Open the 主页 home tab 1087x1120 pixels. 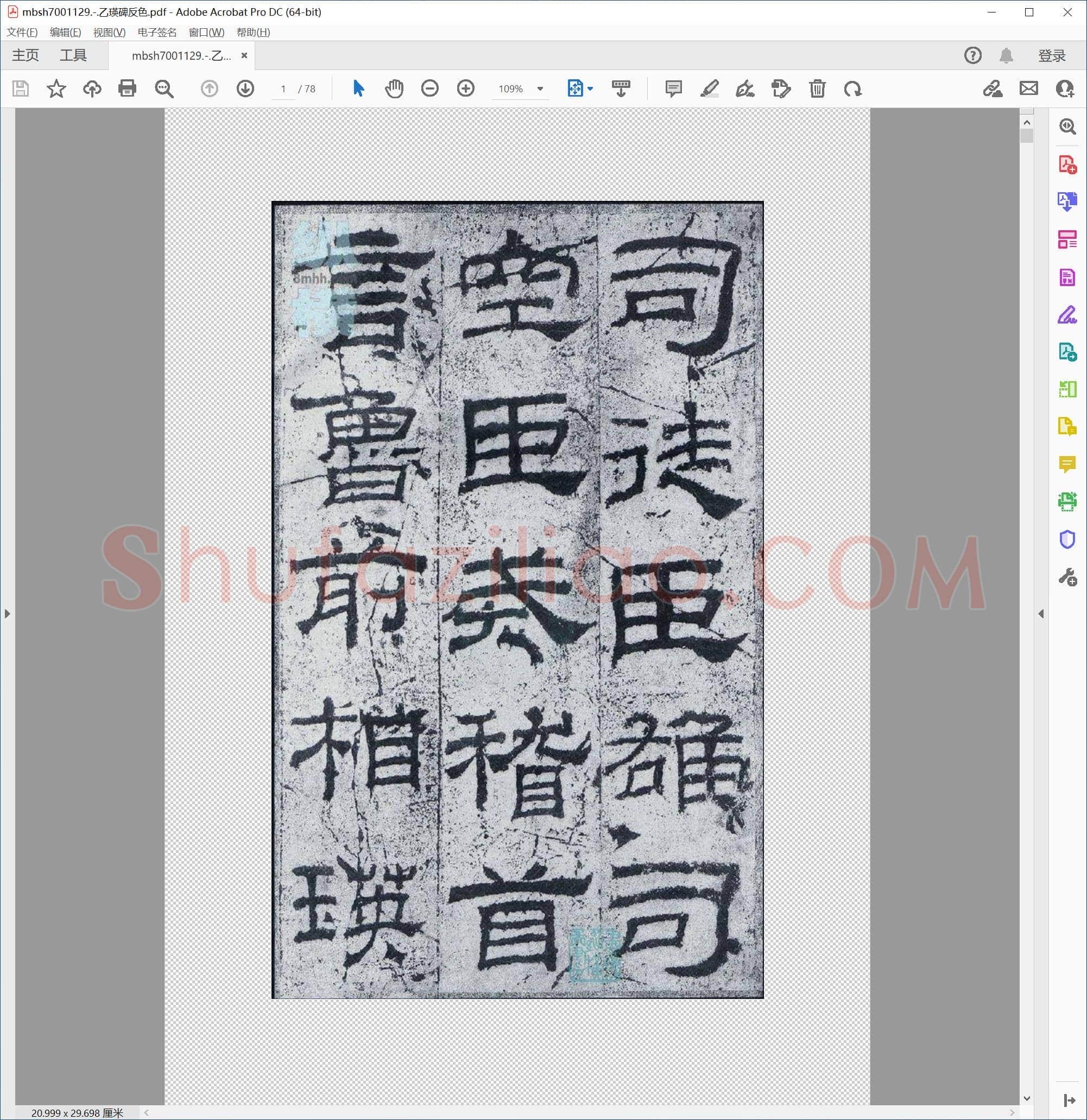26,55
